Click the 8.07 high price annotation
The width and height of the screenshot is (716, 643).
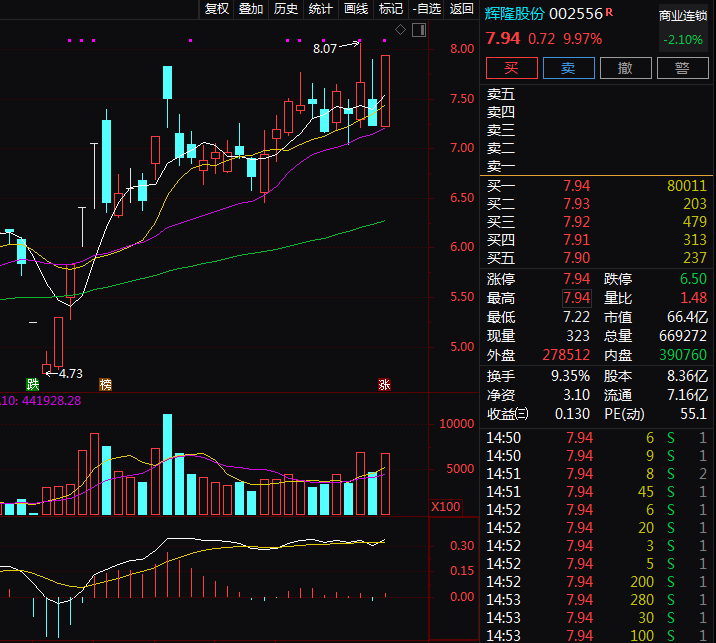coord(325,48)
